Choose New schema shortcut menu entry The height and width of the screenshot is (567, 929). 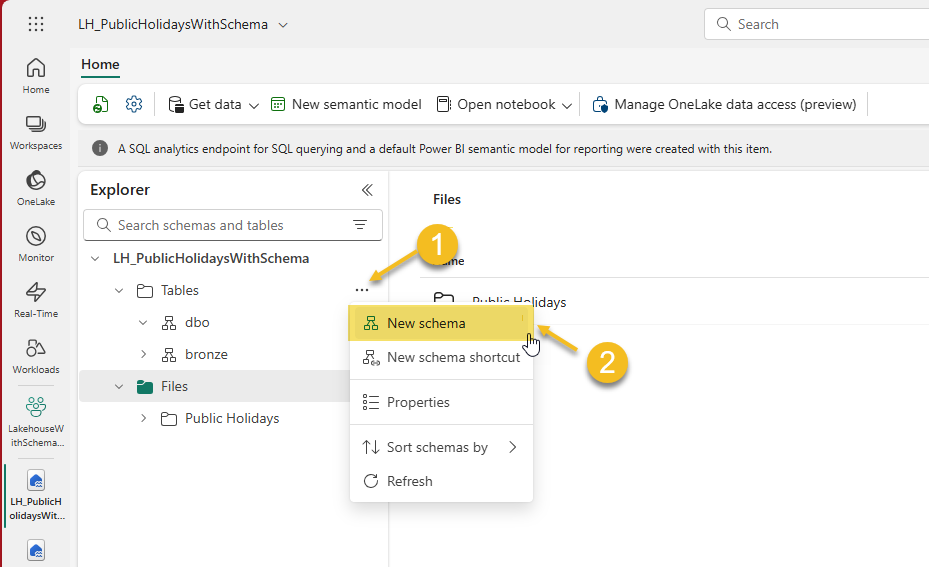pyautogui.click(x=452, y=357)
